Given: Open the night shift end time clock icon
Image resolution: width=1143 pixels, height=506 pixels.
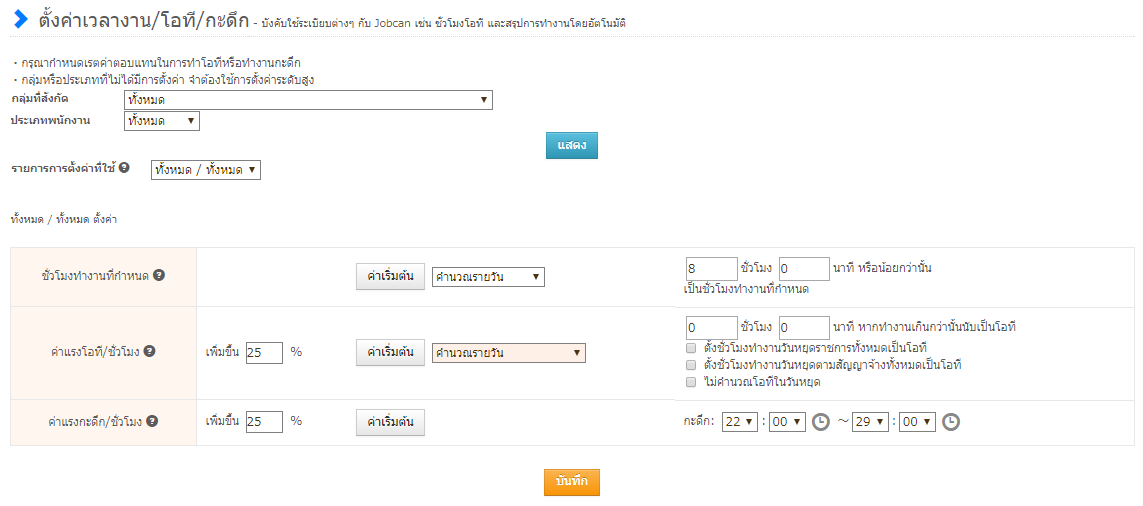Looking at the screenshot, I should click(951, 422).
